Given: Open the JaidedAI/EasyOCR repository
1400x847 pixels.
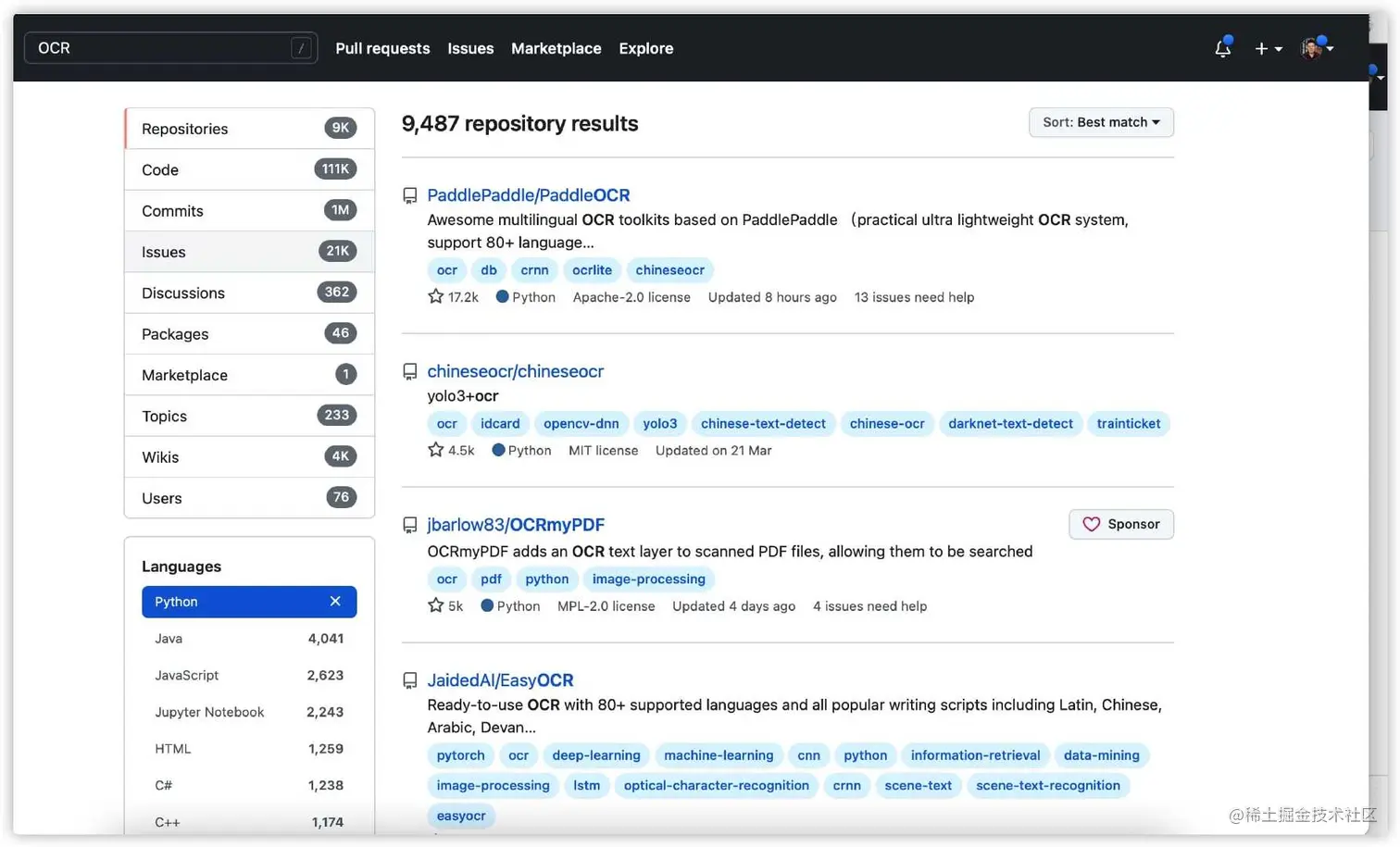Looking at the screenshot, I should pos(500,680).
